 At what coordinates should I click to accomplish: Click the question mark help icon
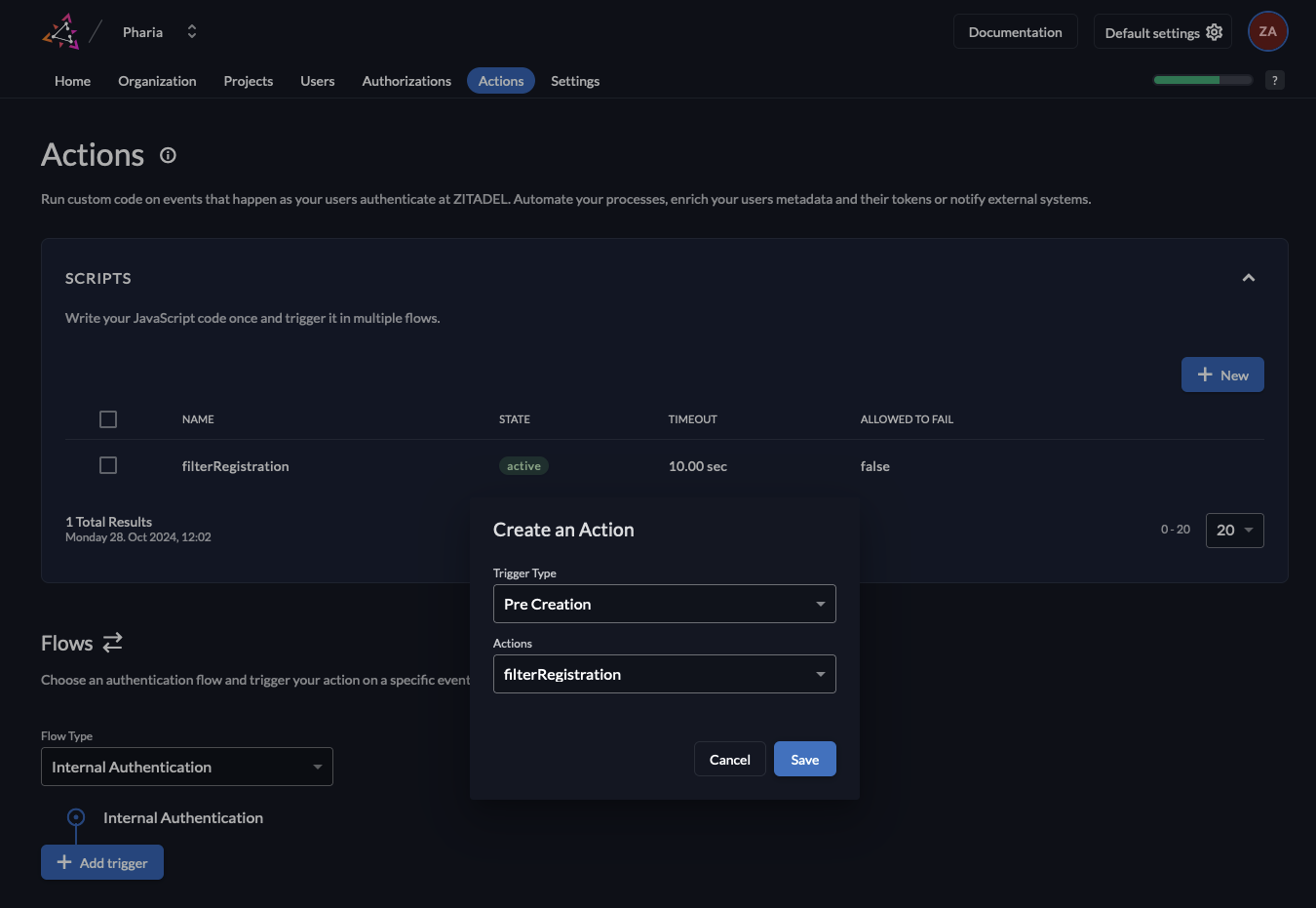coord(1274,81)
